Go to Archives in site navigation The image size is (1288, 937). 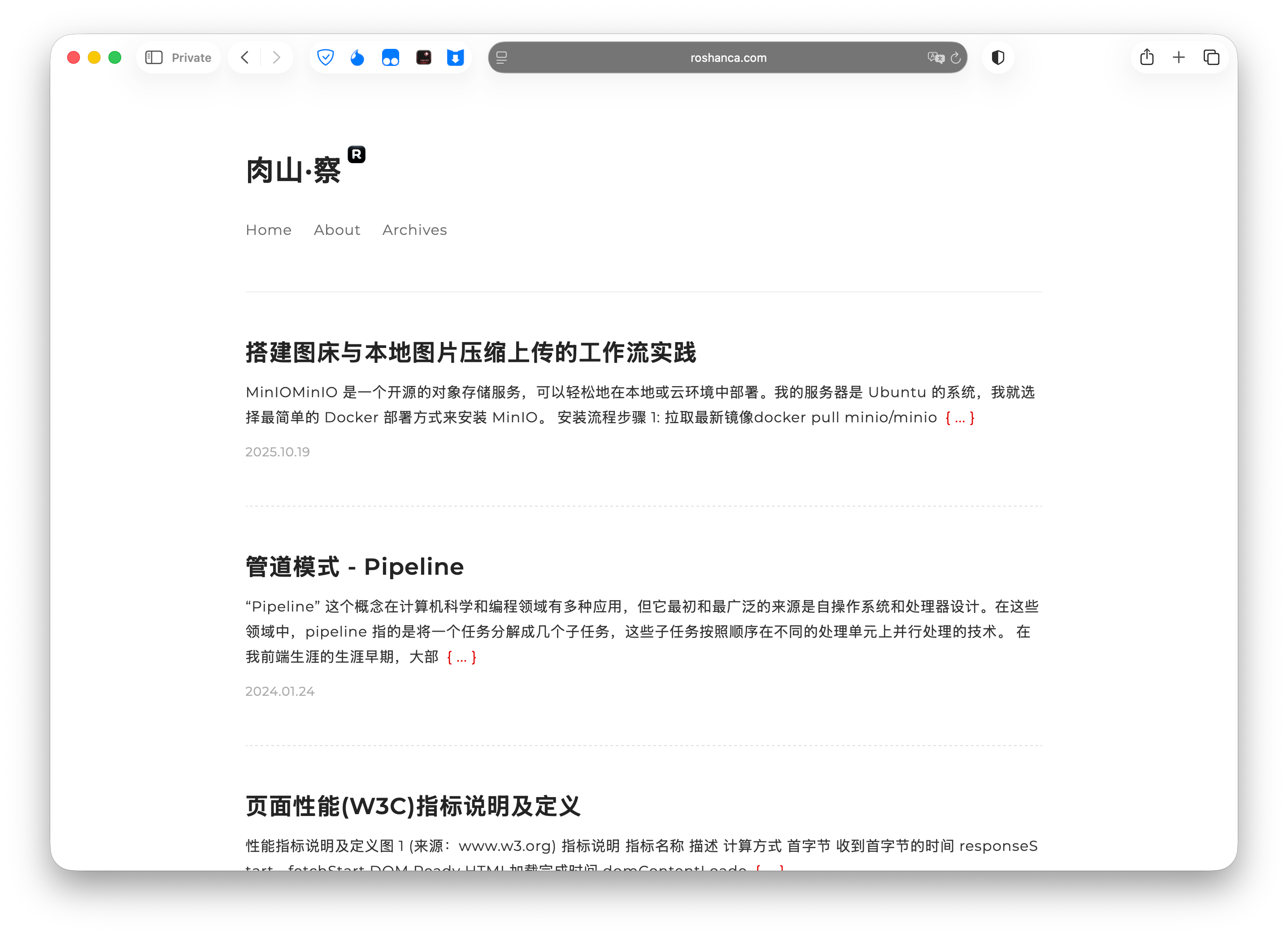[x=414, y=230]
